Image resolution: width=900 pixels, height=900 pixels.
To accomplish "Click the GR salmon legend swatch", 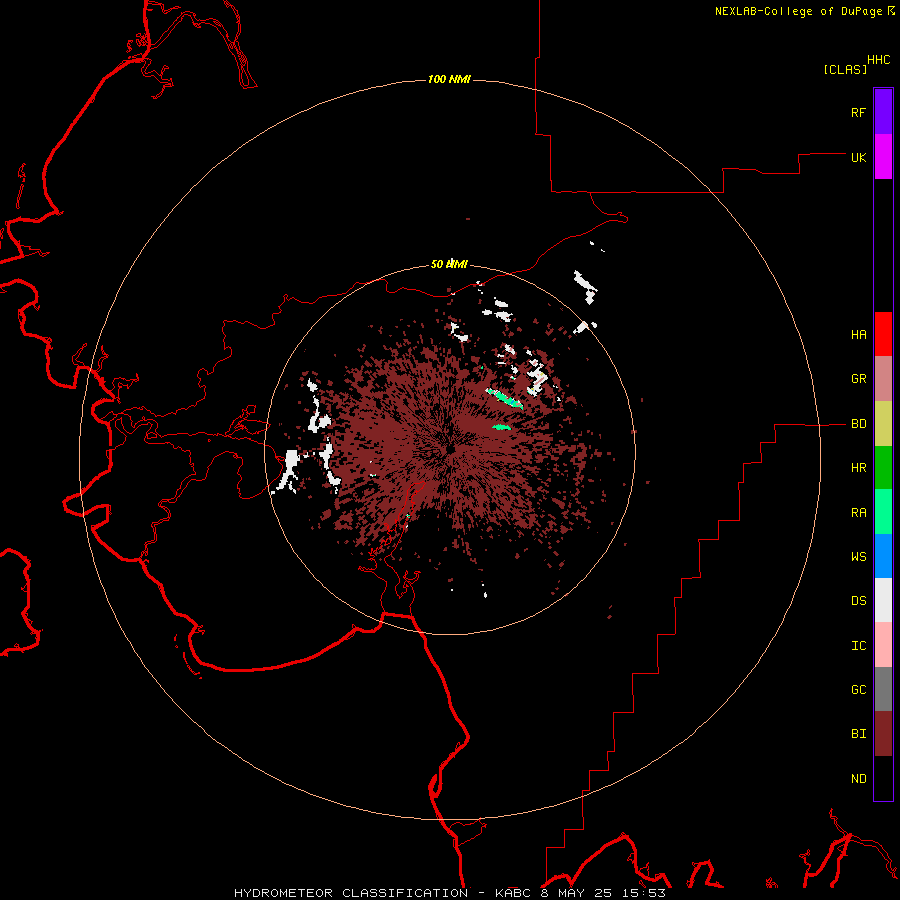I will pos(883,379).
